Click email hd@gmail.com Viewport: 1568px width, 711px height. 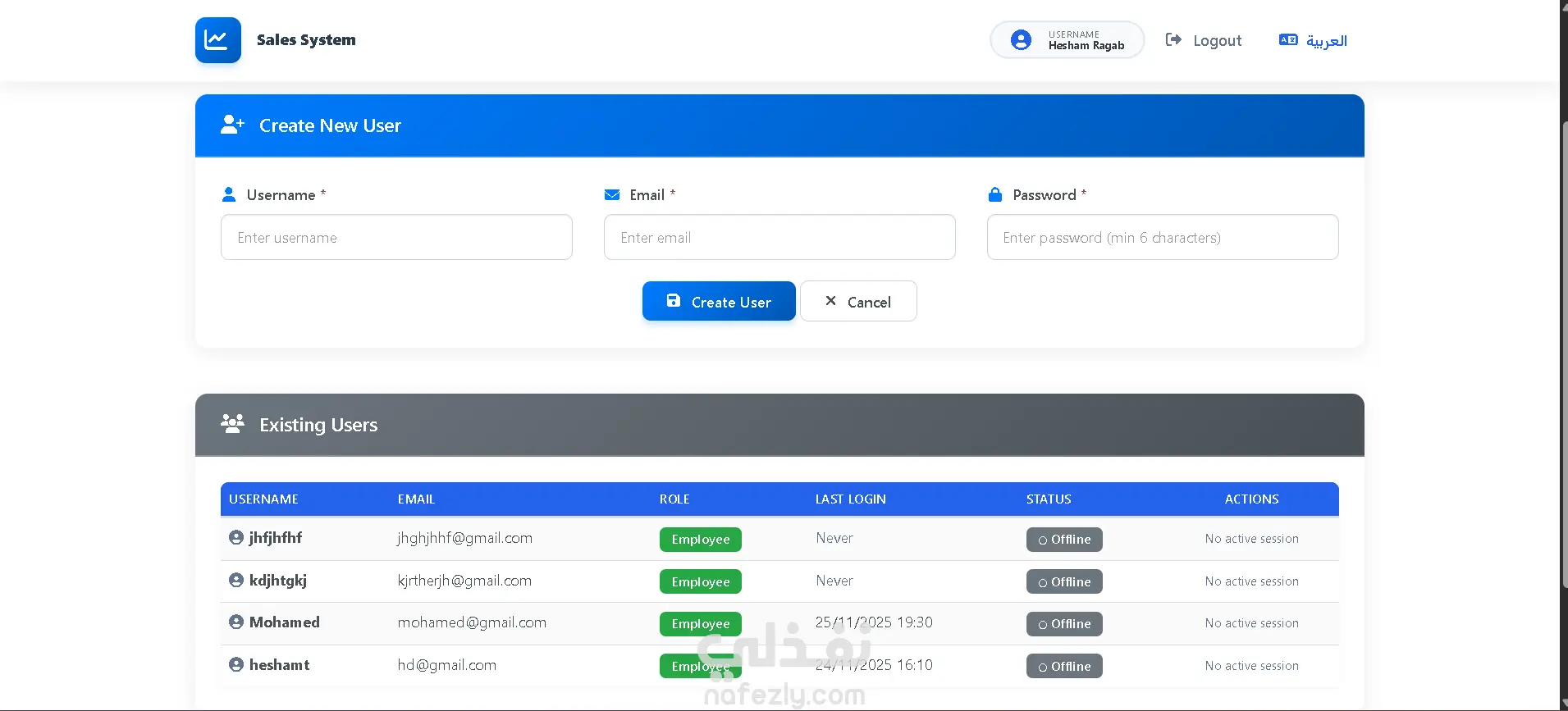(x=447, y=665)
